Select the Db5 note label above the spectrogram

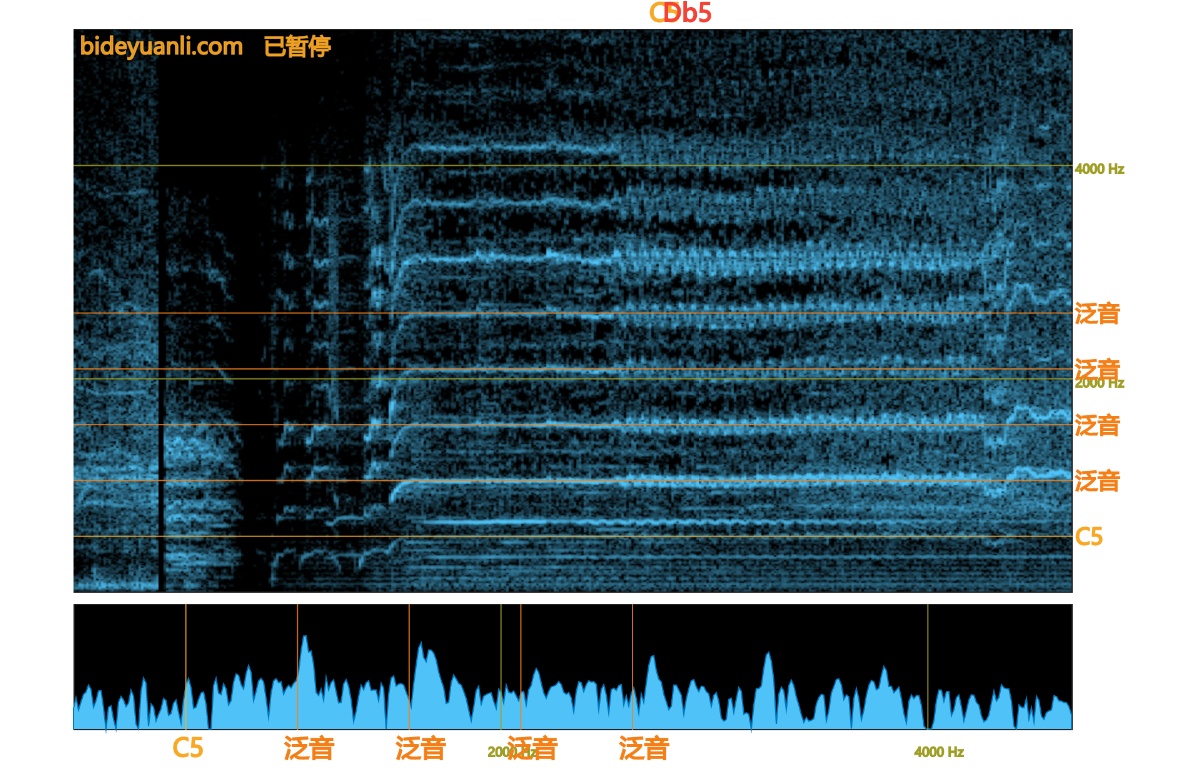[688, 13]
